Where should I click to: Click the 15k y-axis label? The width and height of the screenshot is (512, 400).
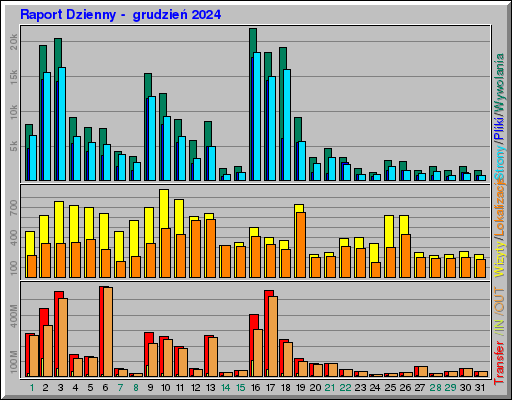(13, 77)
